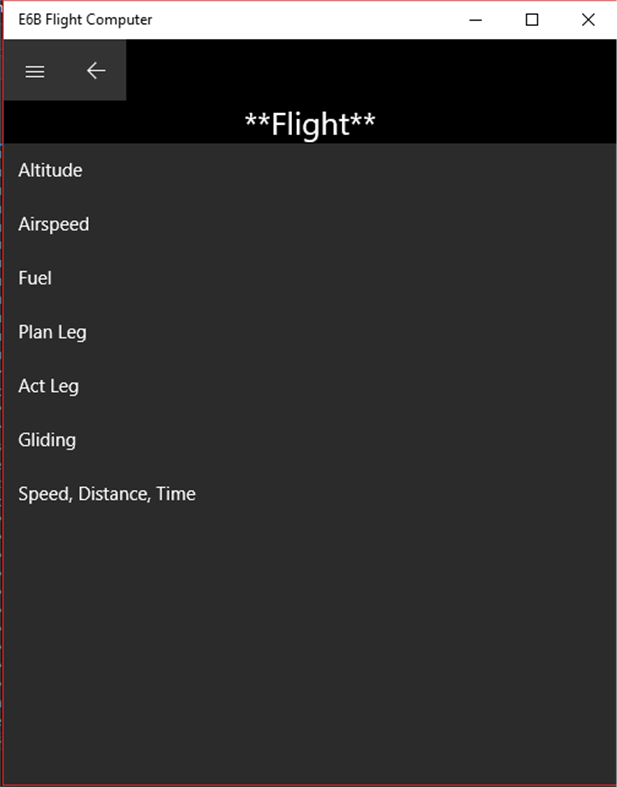Go back using the left arrow
The width and height of the screenshot is (617, 787).
click(x=96, y=71)
